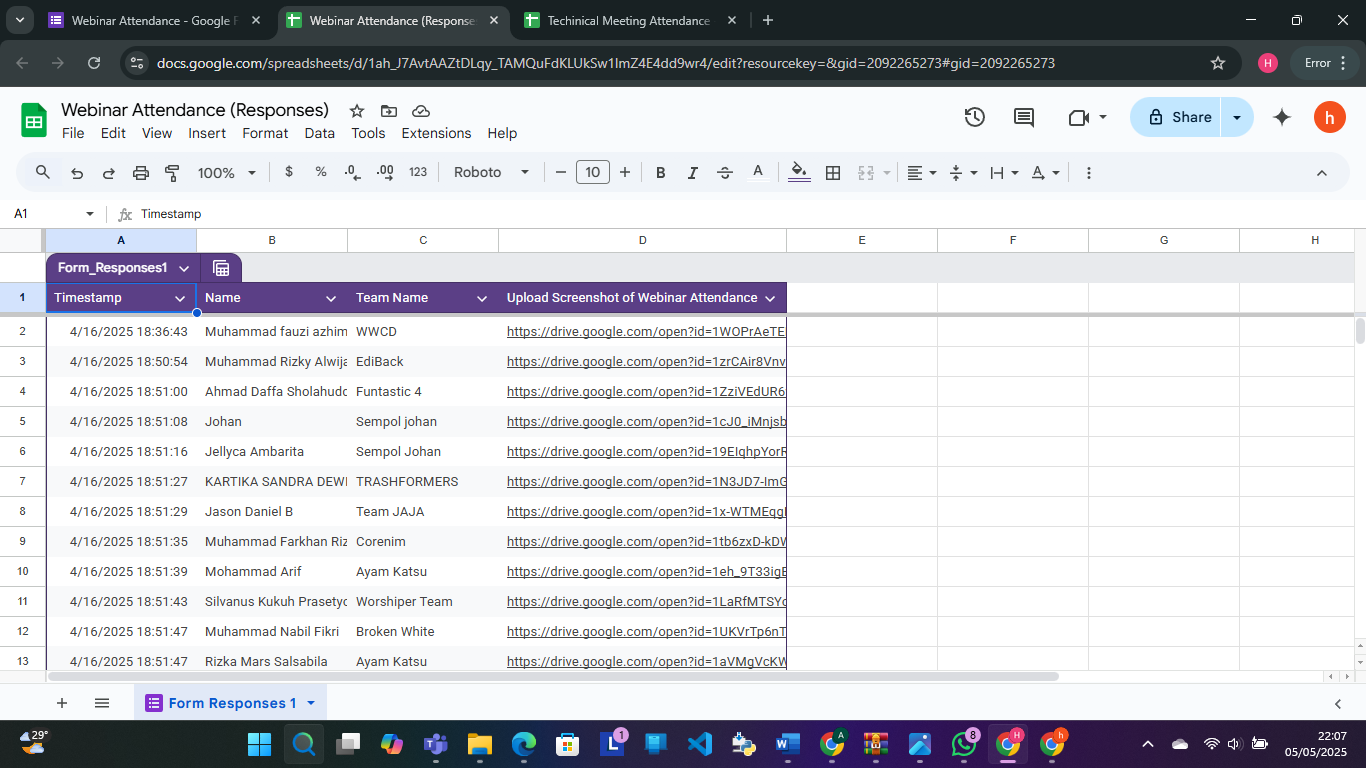Open the Google account avatar
This screenshot has height=768, width=1366.
click(x=1330, y=117)
